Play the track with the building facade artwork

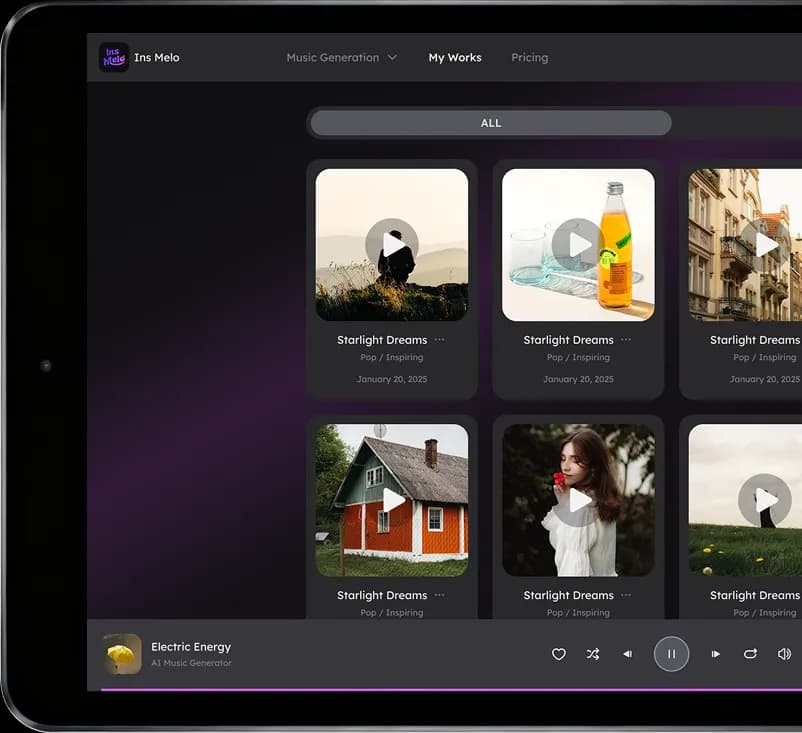pos(766,245)
